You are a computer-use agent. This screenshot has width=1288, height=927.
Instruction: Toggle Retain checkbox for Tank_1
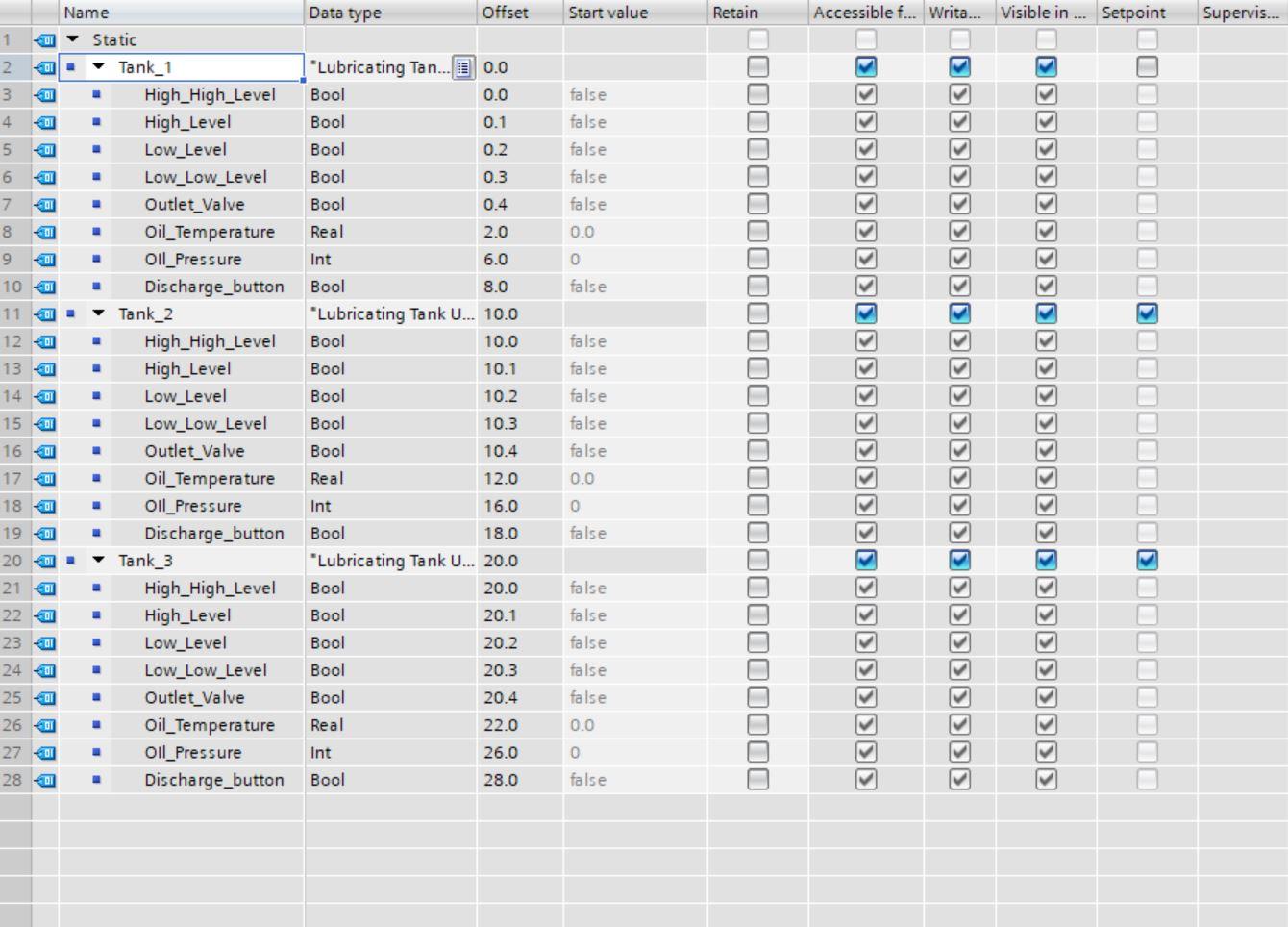[x=758, y=67]
